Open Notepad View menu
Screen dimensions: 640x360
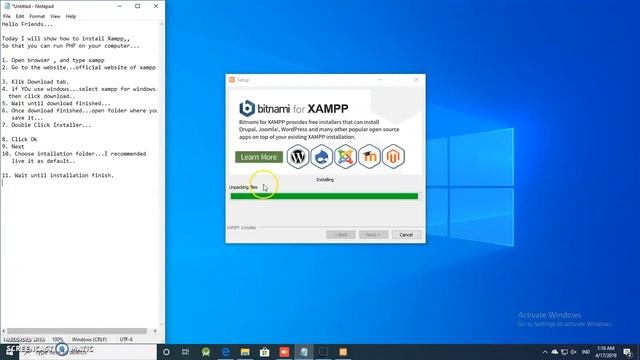(55, 16)
